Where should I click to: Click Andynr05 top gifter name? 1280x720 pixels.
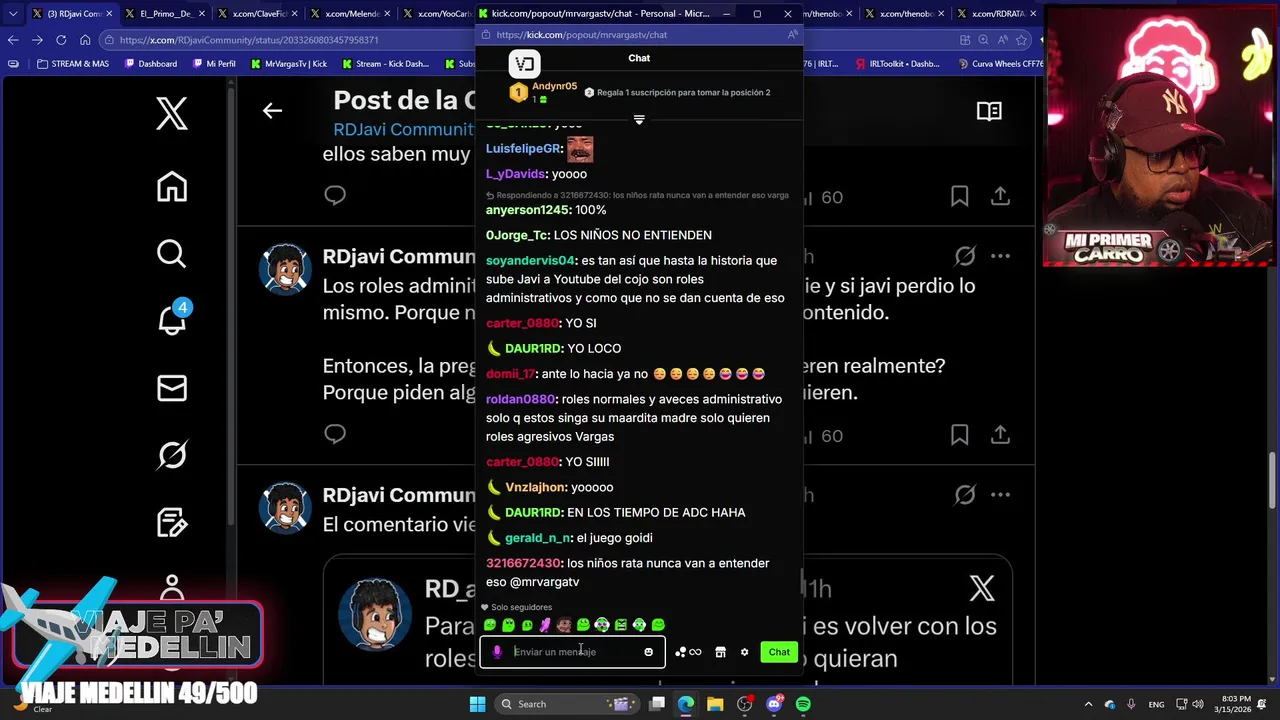click(554, 86)
